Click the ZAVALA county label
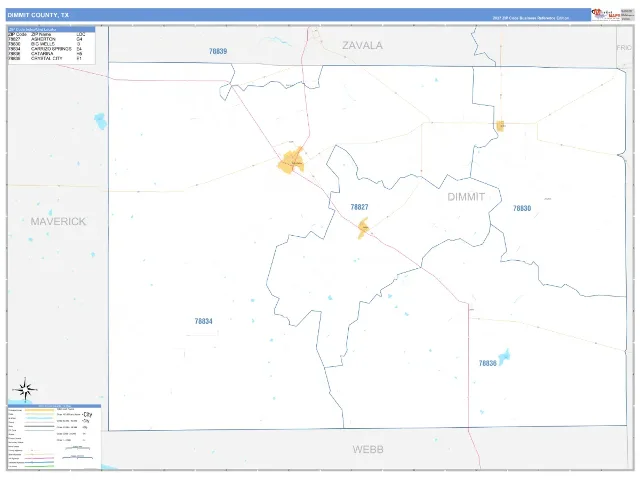The image size is (640, 480). (x=362, y=45)
